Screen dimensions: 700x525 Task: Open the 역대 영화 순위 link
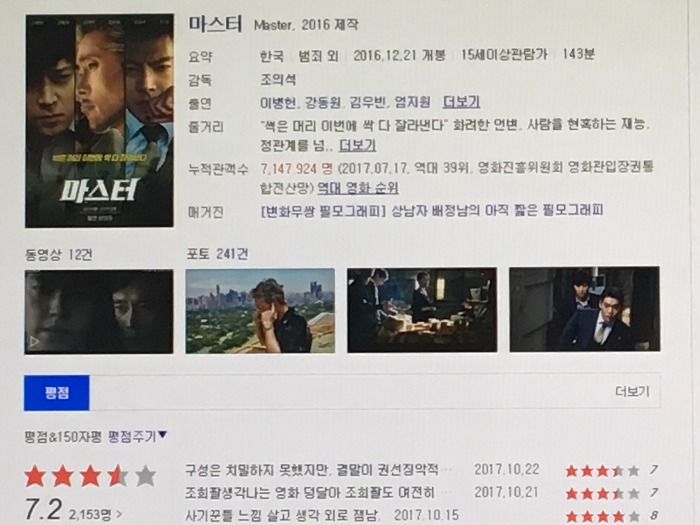358,188
